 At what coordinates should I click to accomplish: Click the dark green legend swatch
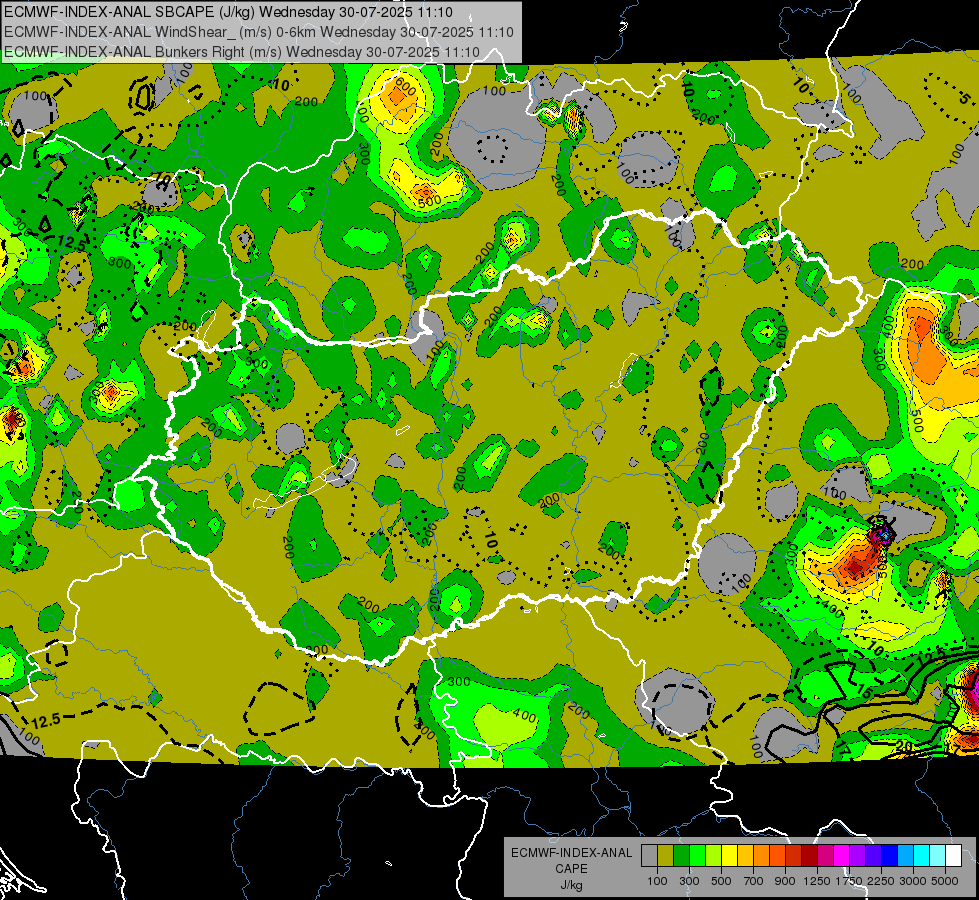681,856
